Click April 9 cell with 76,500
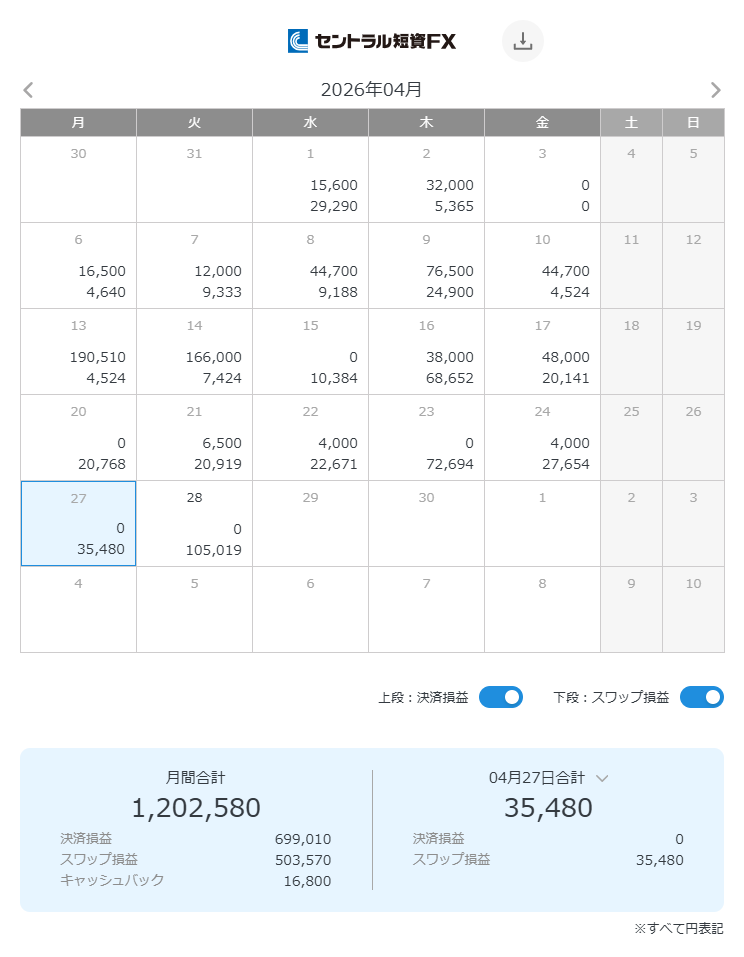Screen dimensions: 744x957 tap(426, 265)
